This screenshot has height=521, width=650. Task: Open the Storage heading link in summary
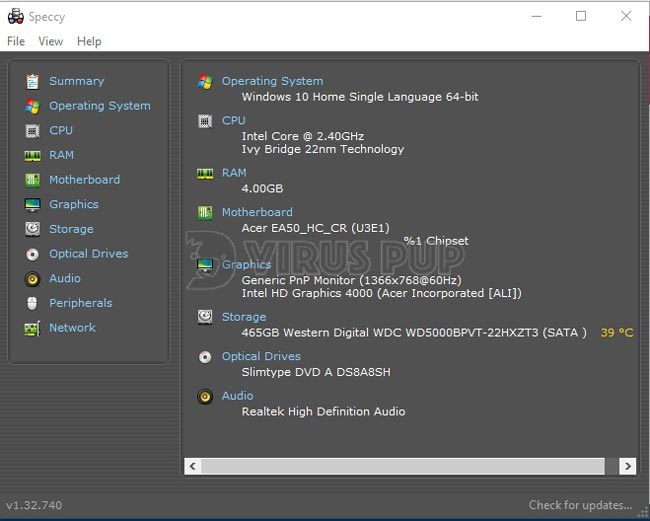(244, 317)
